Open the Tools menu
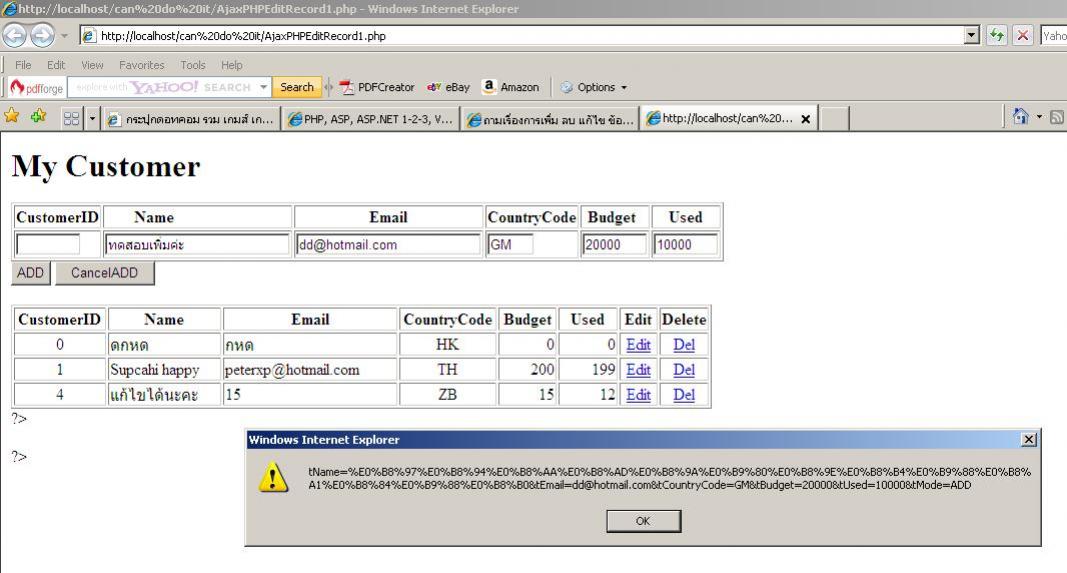The image size is (1067, 573). pyautogui.click(x=193, y=65)
